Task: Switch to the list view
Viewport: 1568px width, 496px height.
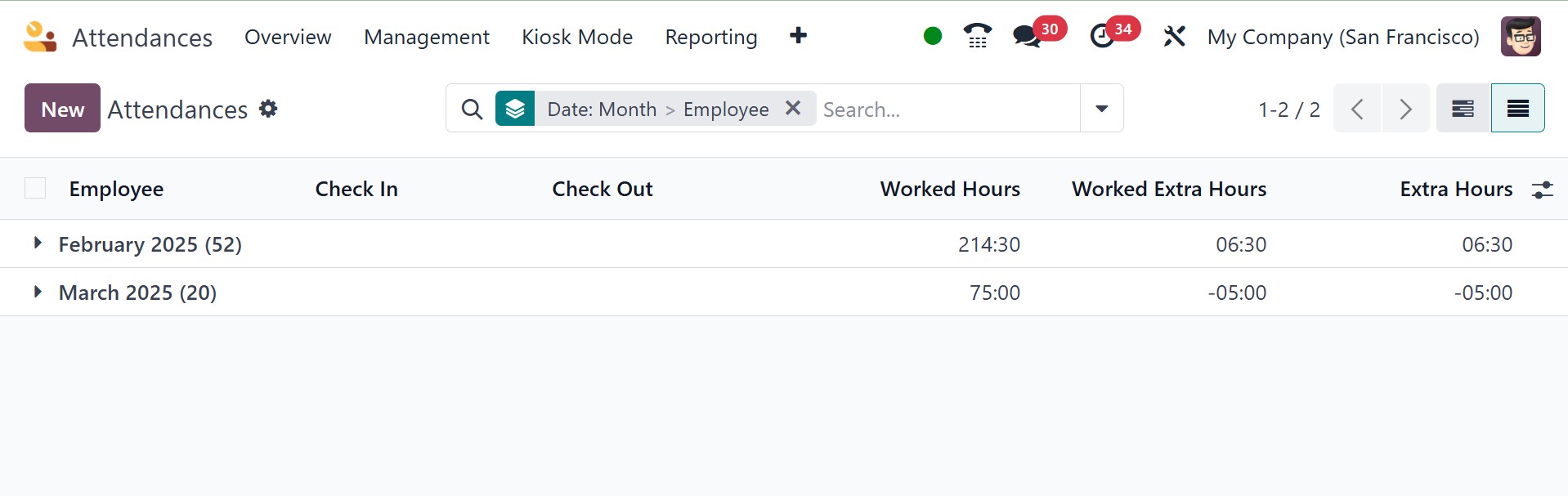Action: 1517,108
